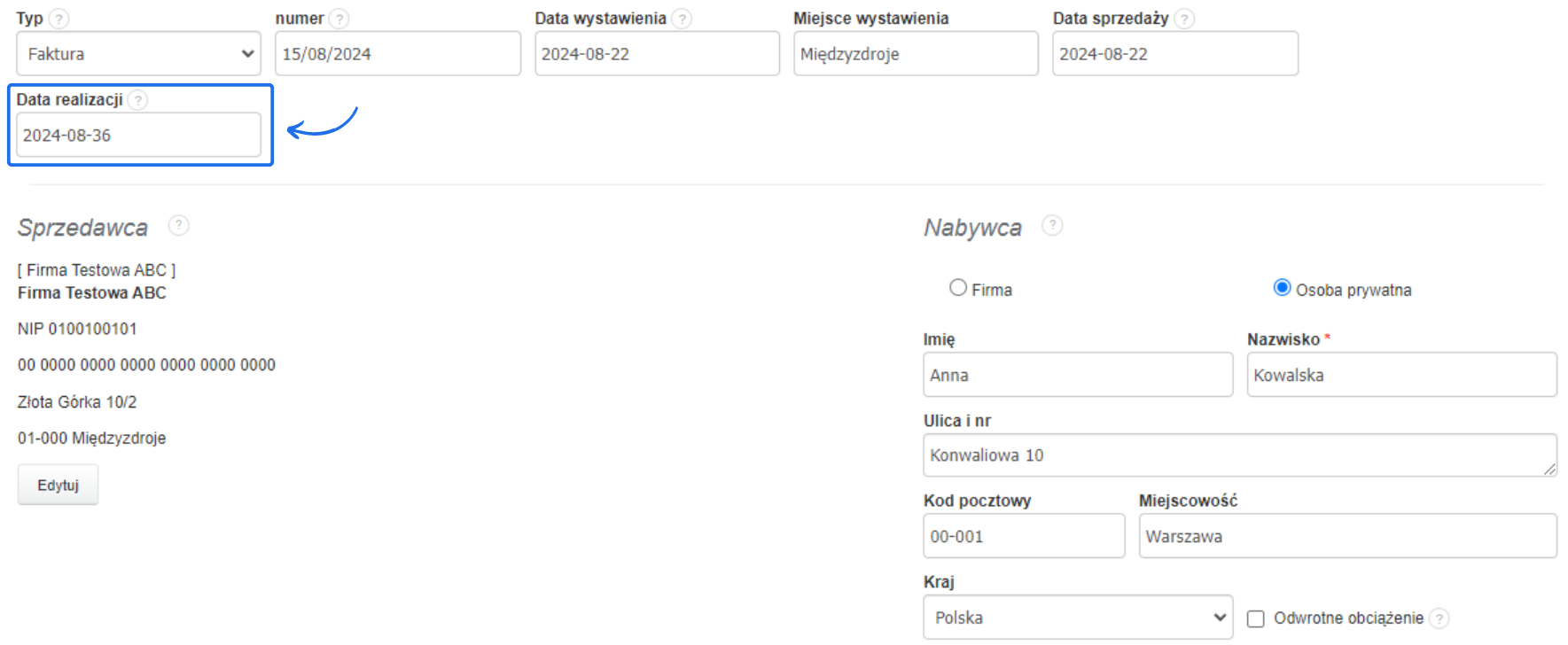Viewport: 1568px width, 645px height.
Task: Click the Edytuj button under seller details
Action: (x=59, y=486)
